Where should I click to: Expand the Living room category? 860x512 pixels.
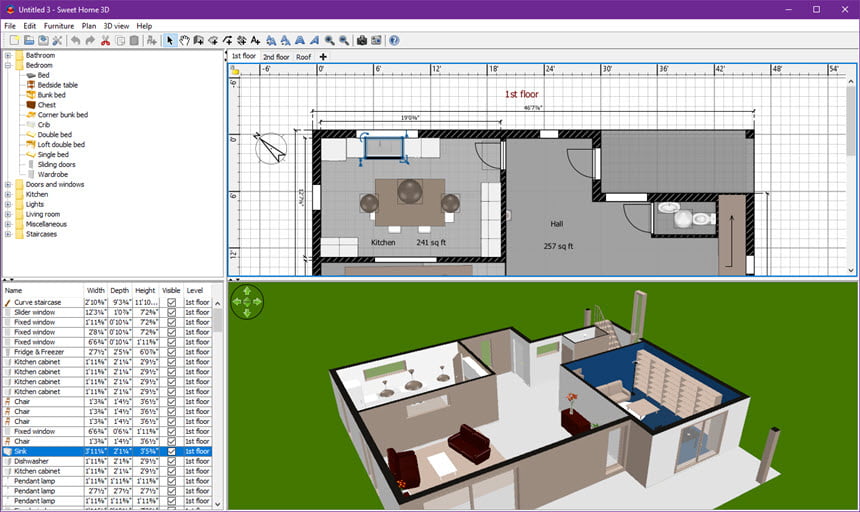[8, 214]
